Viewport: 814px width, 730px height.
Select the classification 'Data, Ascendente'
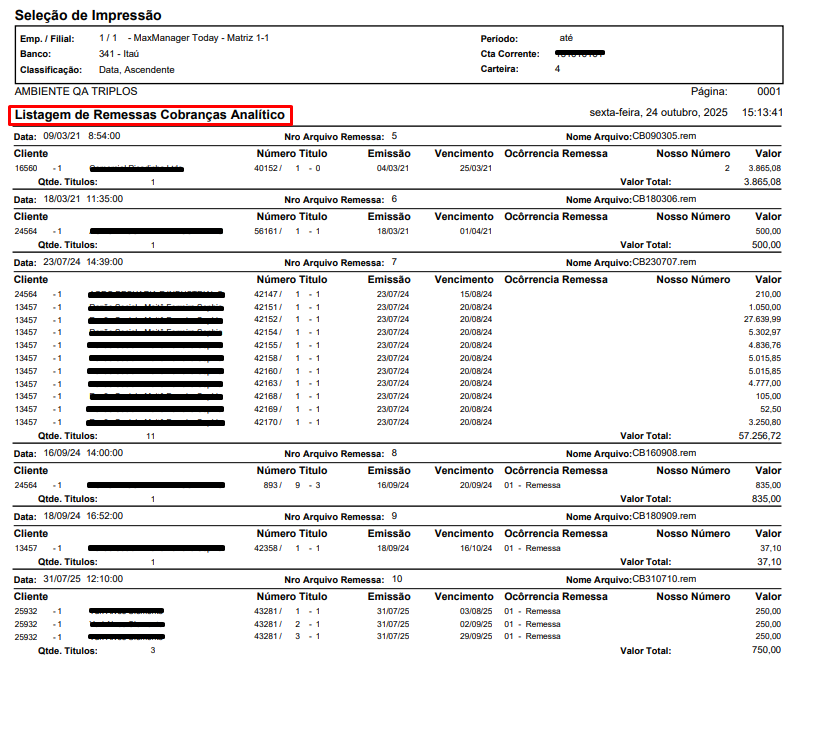coord(137,70)
